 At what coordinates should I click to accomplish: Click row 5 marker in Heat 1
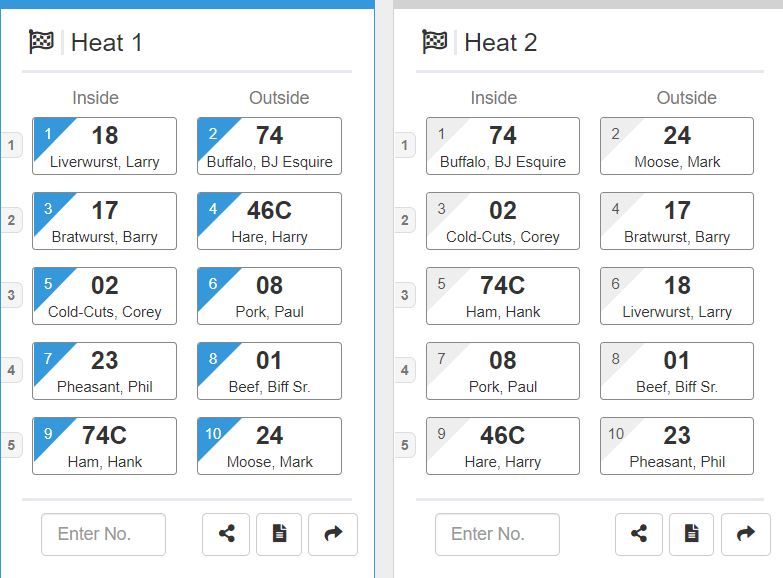11,446
